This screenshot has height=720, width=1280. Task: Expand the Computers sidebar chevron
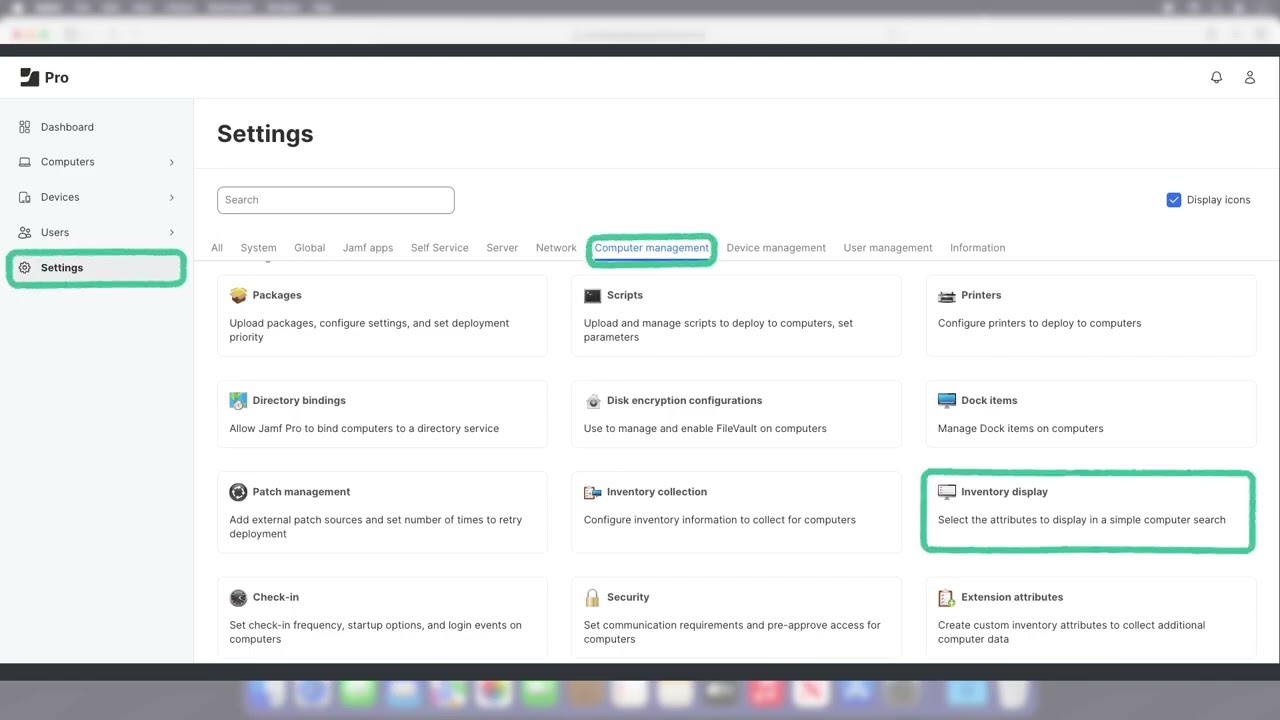click(x=171, y=162)
